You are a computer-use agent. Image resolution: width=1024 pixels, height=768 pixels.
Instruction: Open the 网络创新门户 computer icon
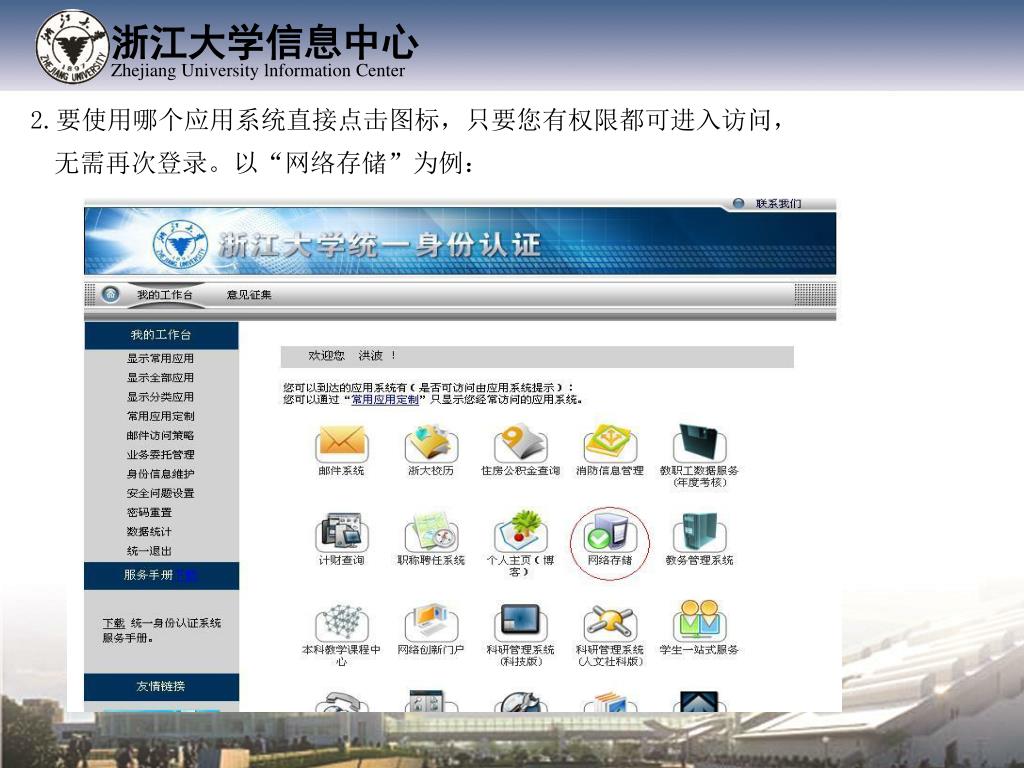pos(431,622)
